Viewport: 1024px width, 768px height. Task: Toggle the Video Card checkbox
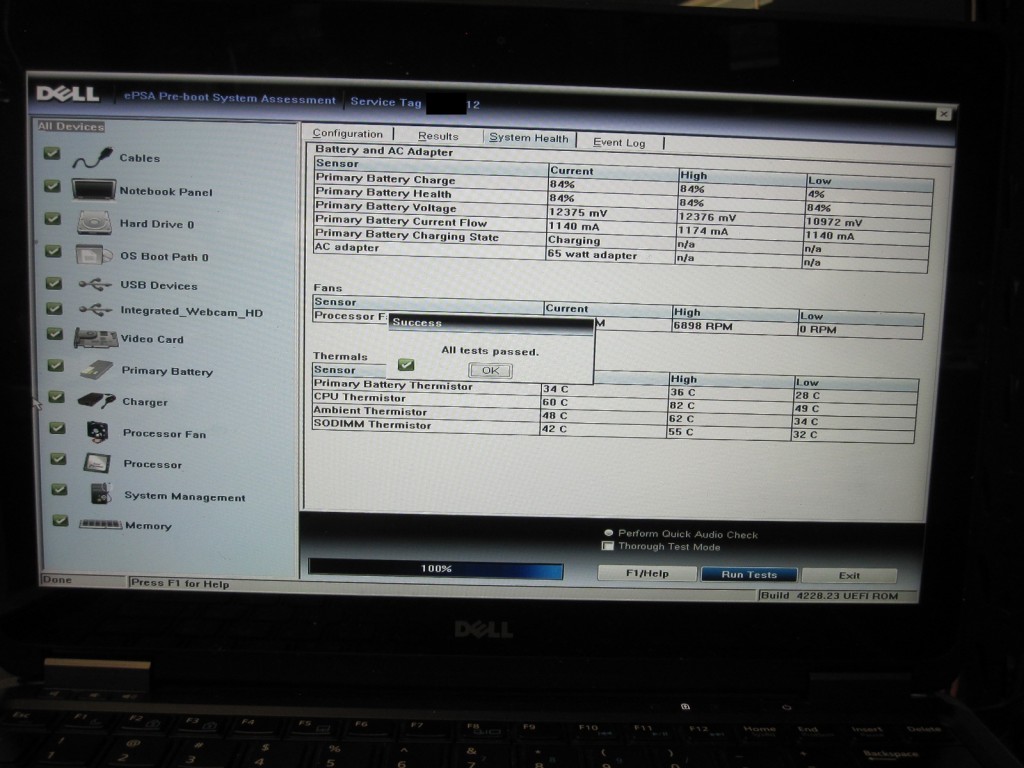pos(55,334)
